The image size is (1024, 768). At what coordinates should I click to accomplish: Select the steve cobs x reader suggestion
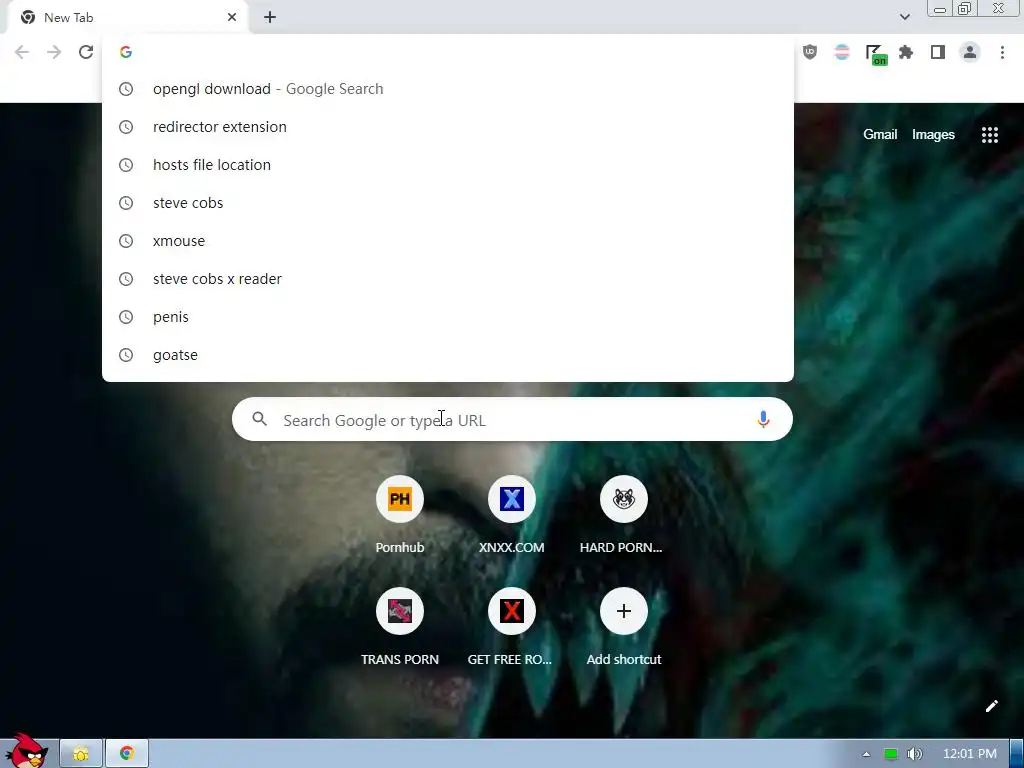click(x=448, y=278)
